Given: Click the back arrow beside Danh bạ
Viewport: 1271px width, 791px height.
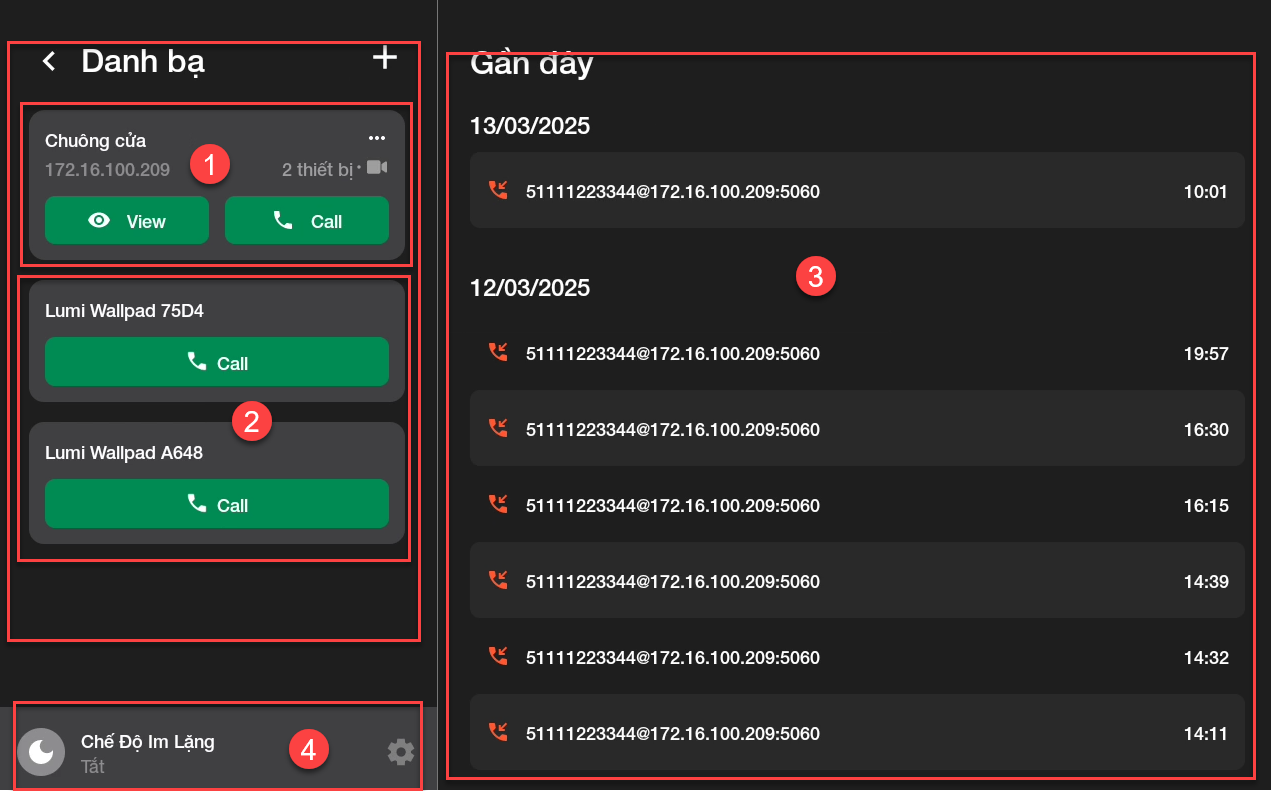Looking at the screenshot, I should click(x=48, y=62).
